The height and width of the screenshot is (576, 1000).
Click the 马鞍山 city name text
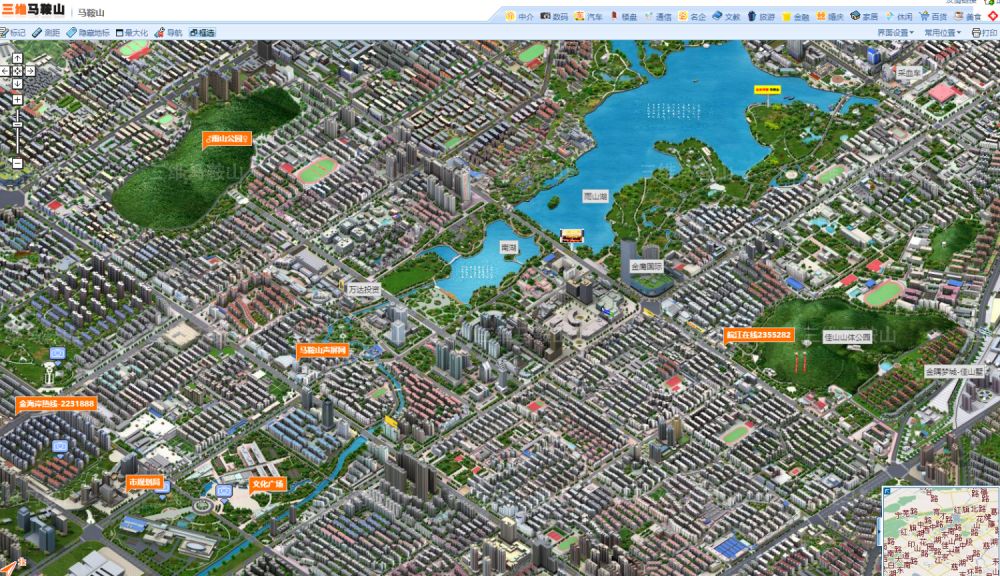click(91, 12)
